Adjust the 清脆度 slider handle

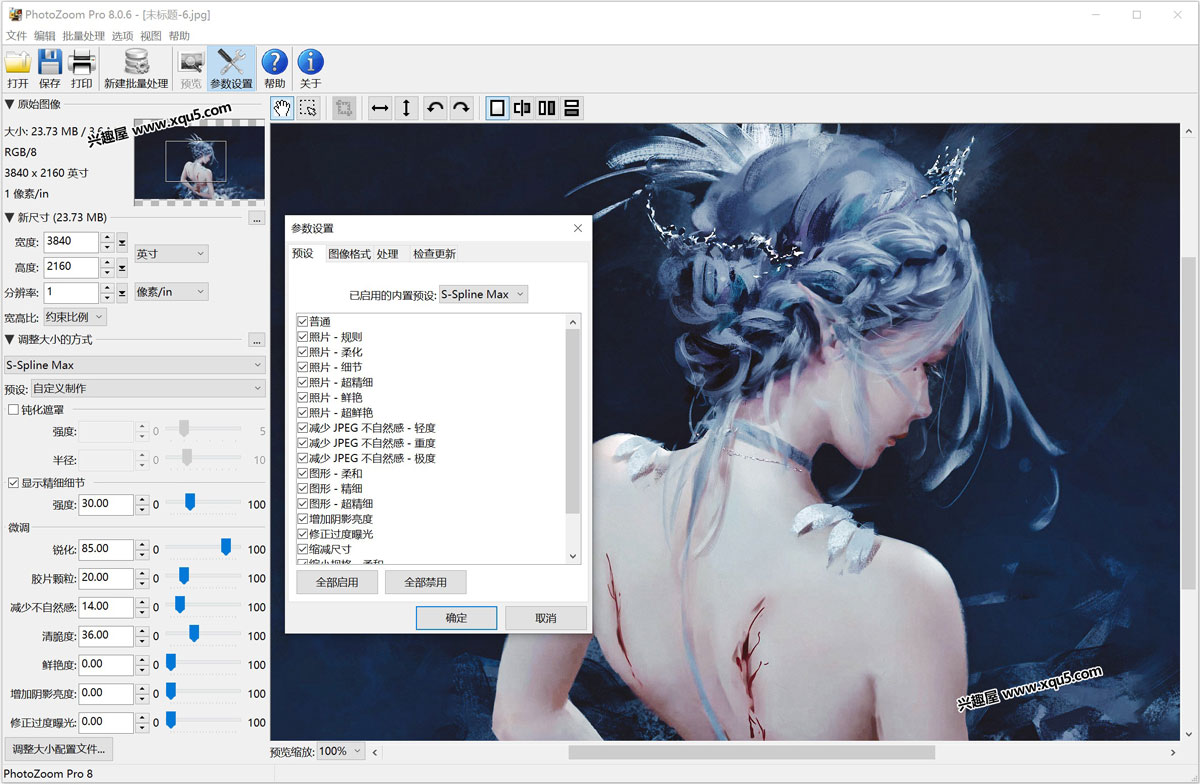tap(194, 633)
